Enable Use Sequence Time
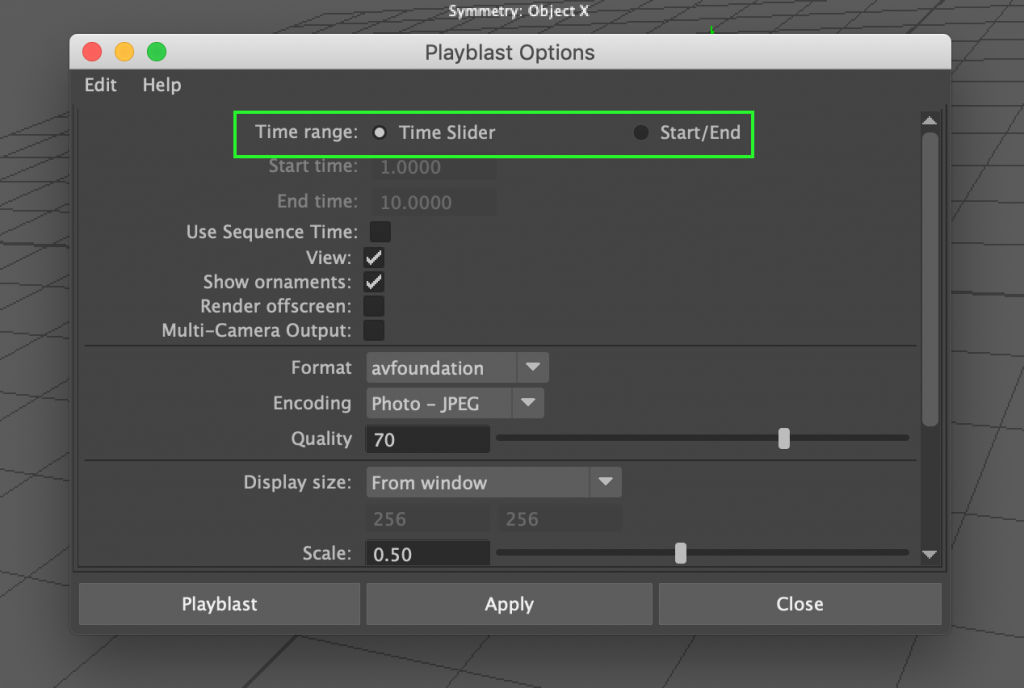 coord(374,232)
